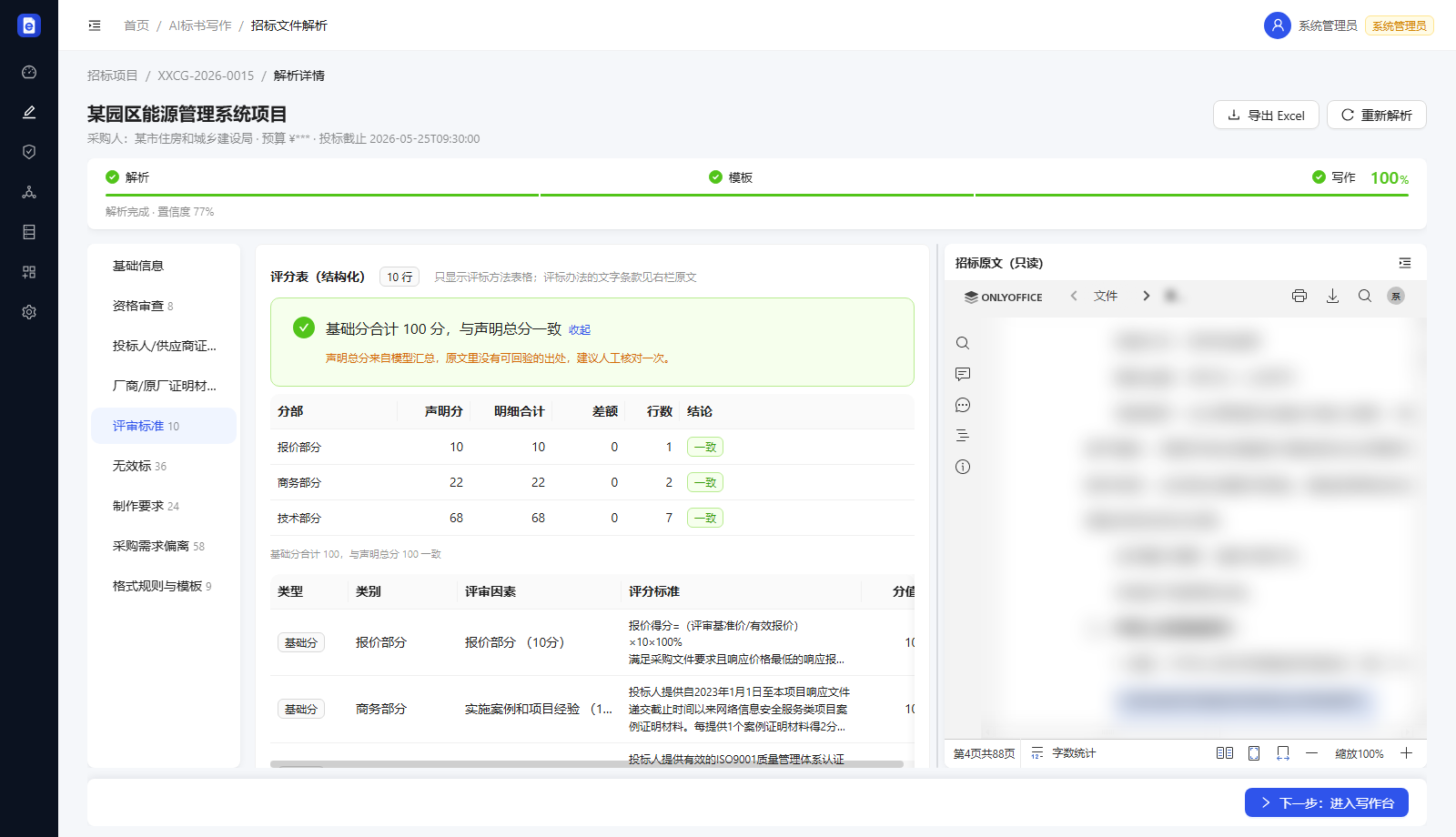Click the 重新解析 button

pyautogui.click(x=1377, y=115)
